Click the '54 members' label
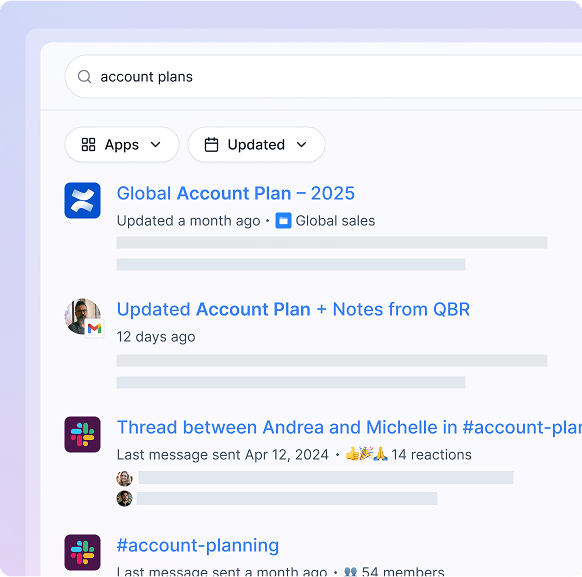This screenshot has width=582, height=577. (x=403, y=572)
